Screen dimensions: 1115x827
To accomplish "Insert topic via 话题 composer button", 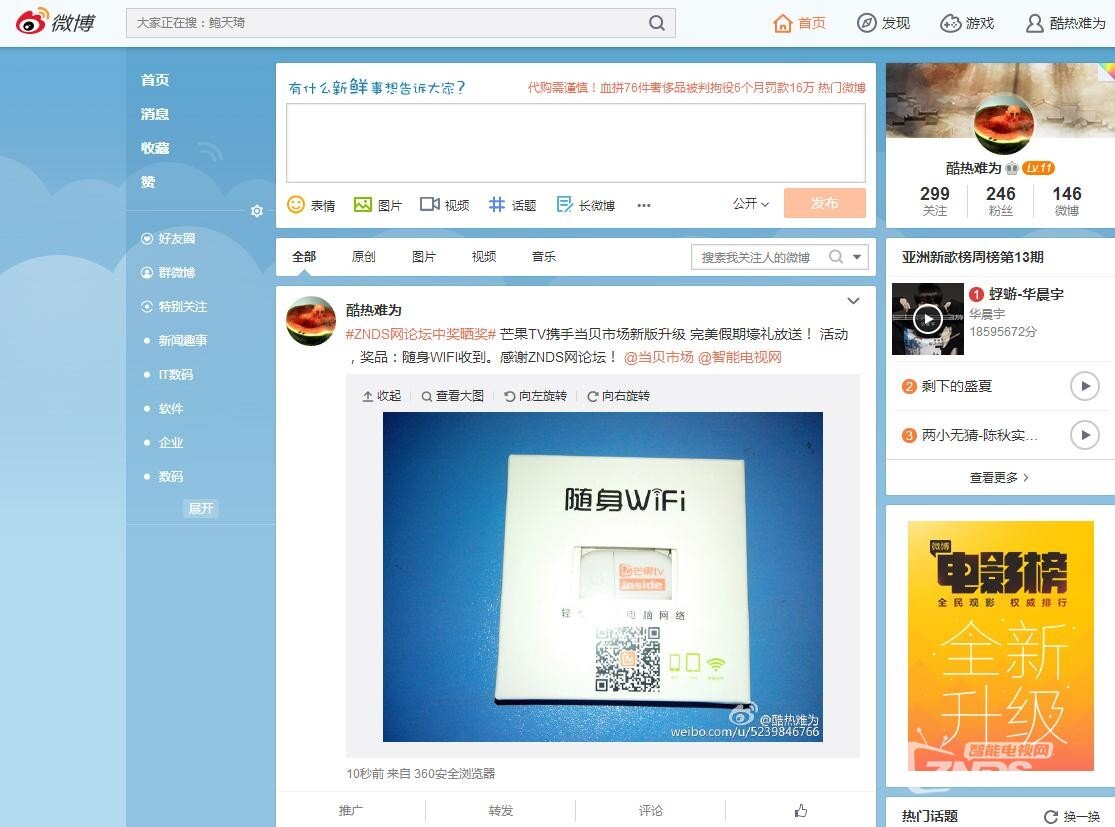I will pos(512,205).
